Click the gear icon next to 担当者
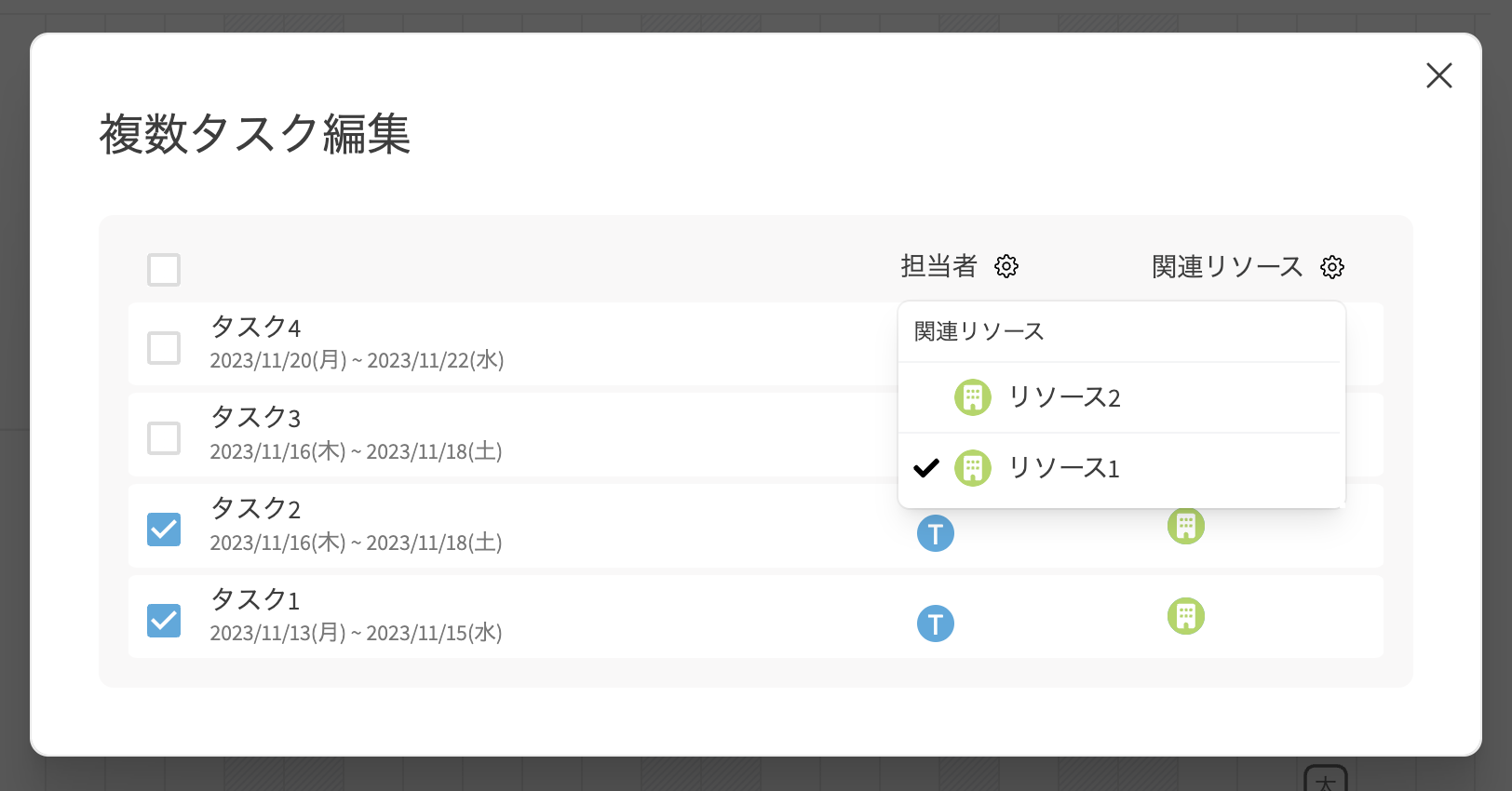 [1006, 266]
